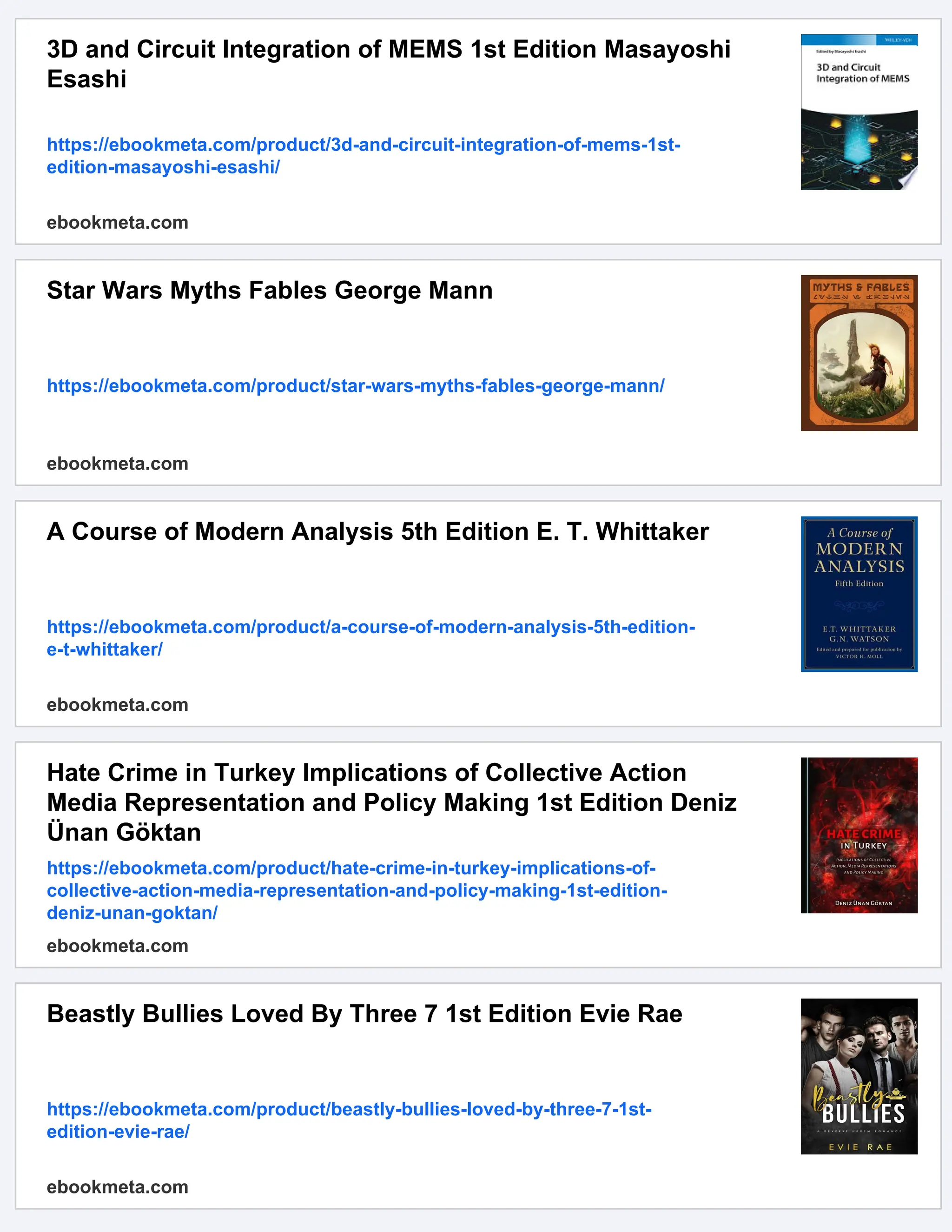Click ebookmeta.com under the MEMS book card
The image size is (952, 1232).
tap(117, 223)
